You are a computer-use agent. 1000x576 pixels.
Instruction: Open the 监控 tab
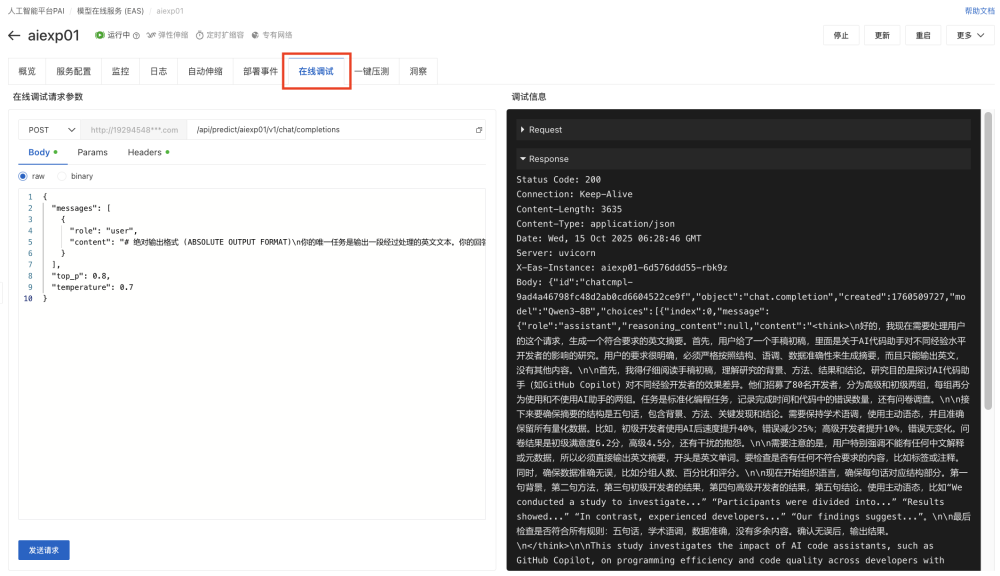pyautogui.click(x=120, y=71)
